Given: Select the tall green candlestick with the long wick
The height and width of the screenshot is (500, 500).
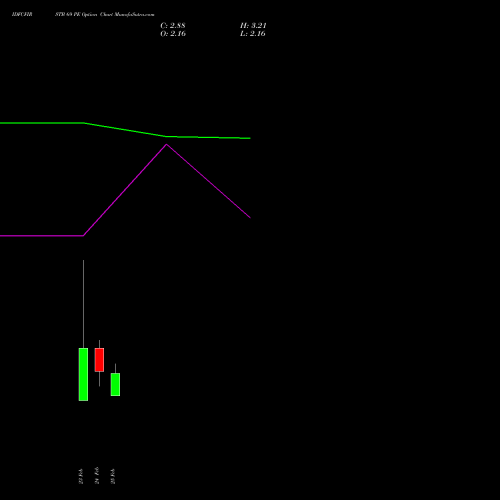Looking at the screenshot, I should coord(83,374).
